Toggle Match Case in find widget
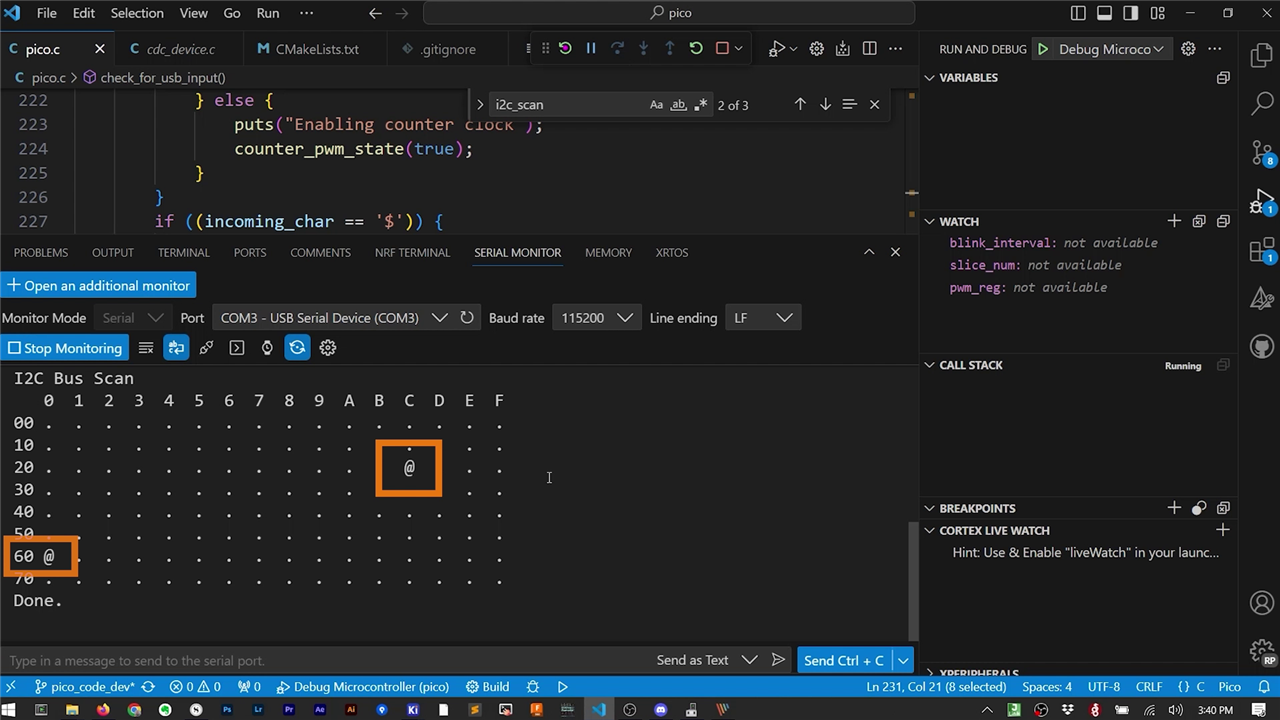 656,104
